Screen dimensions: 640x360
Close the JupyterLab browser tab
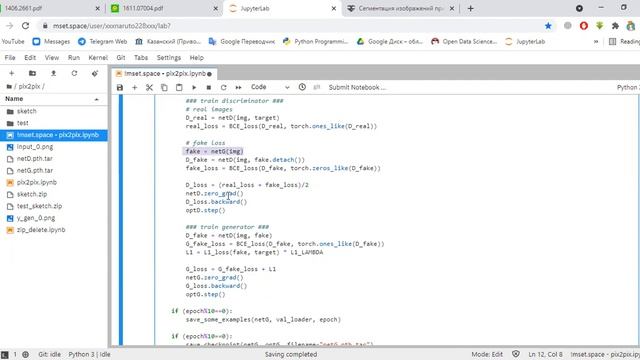(x=333, y=8)
